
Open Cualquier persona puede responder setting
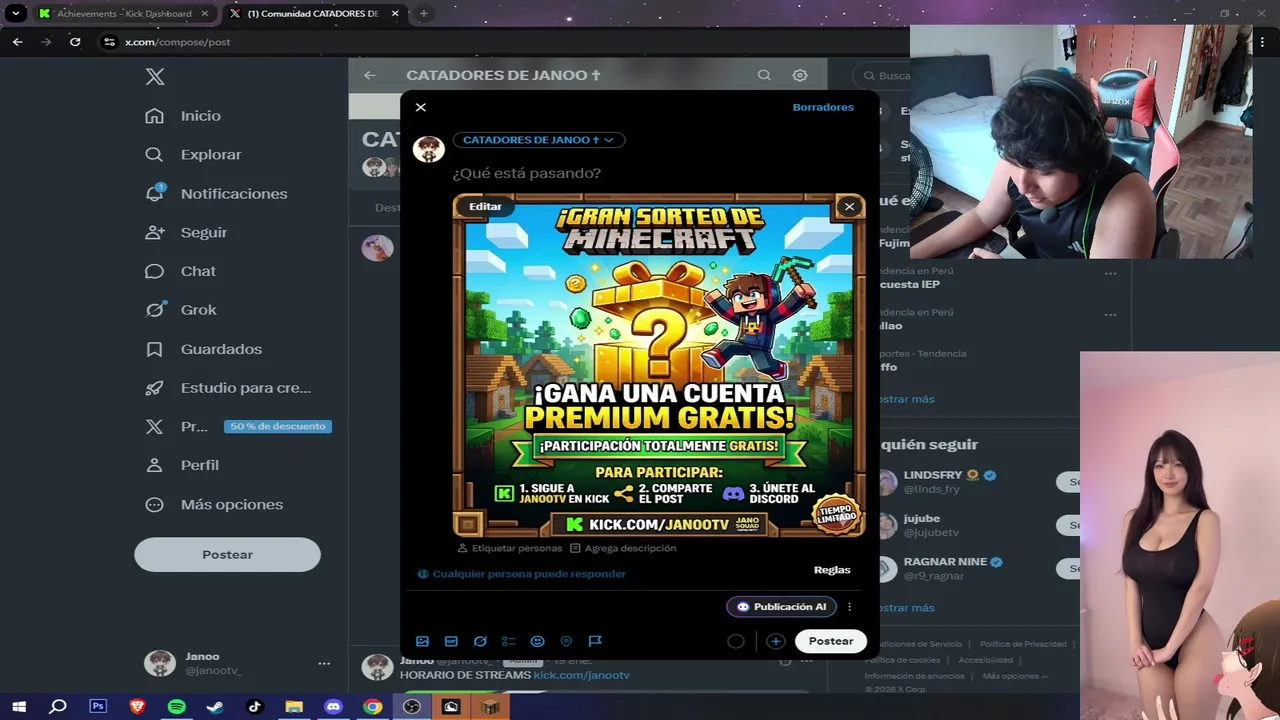point(521,574)
